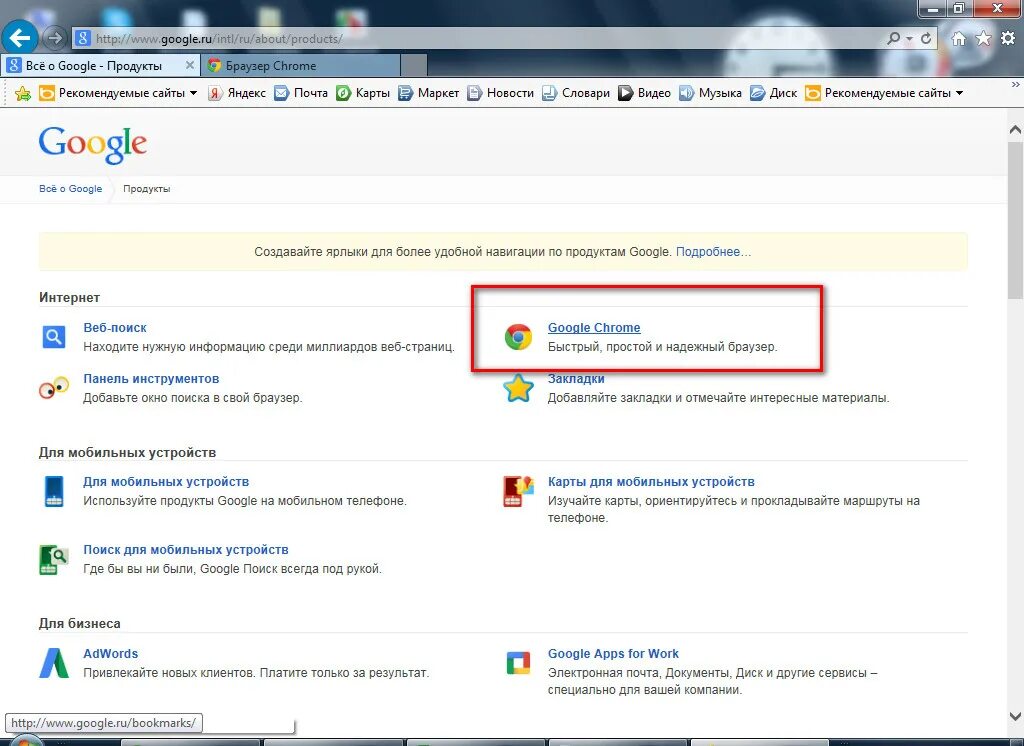Click the Google Chrome product icon
The image size is (1024, 746).
click(519, 337)
